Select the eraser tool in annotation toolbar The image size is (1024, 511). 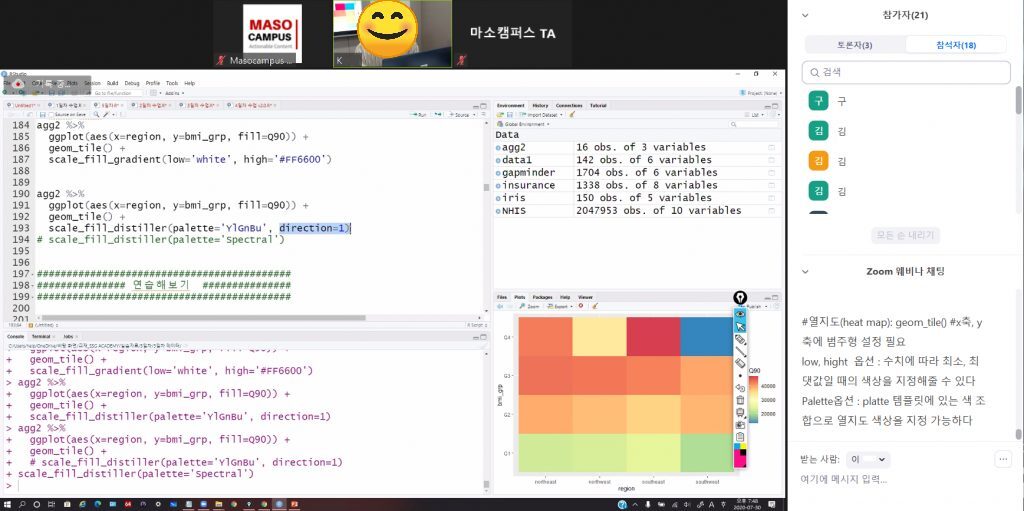pos(740,352)
